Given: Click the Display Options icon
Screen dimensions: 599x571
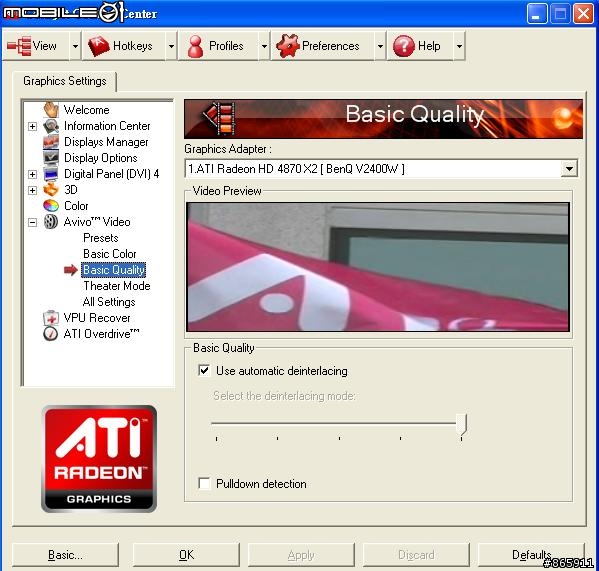Looking at the screenshot, I should pyautogui.click(x=51, y=158).
